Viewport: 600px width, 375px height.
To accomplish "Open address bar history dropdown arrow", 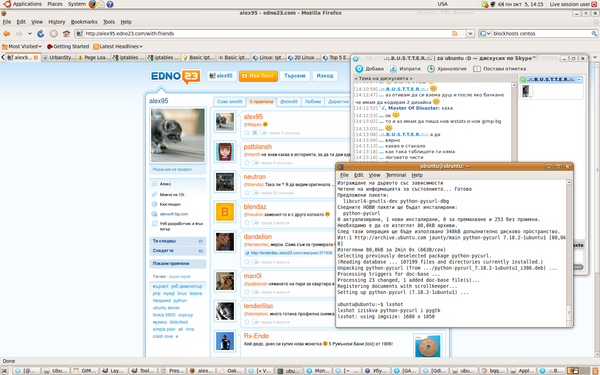I will click(x=471, y=34).
